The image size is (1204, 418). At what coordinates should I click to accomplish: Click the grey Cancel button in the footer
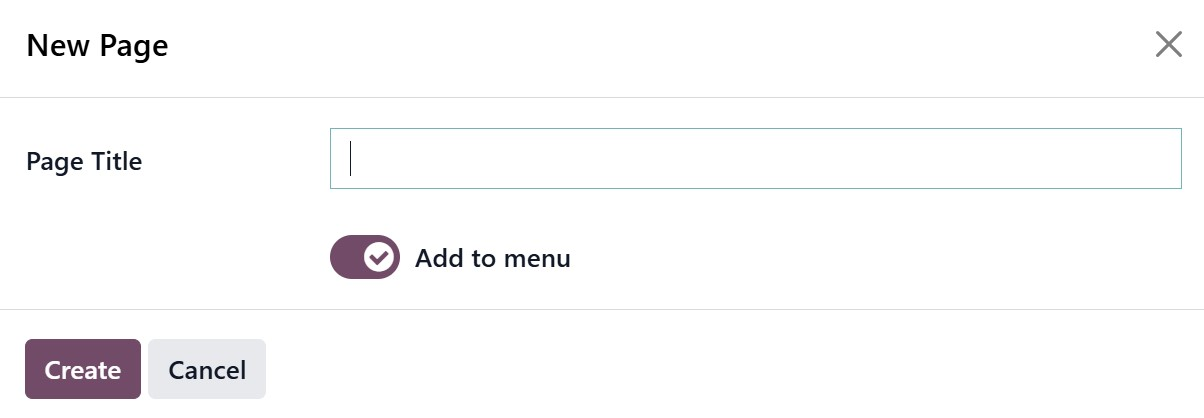click(x=207, y=370)
